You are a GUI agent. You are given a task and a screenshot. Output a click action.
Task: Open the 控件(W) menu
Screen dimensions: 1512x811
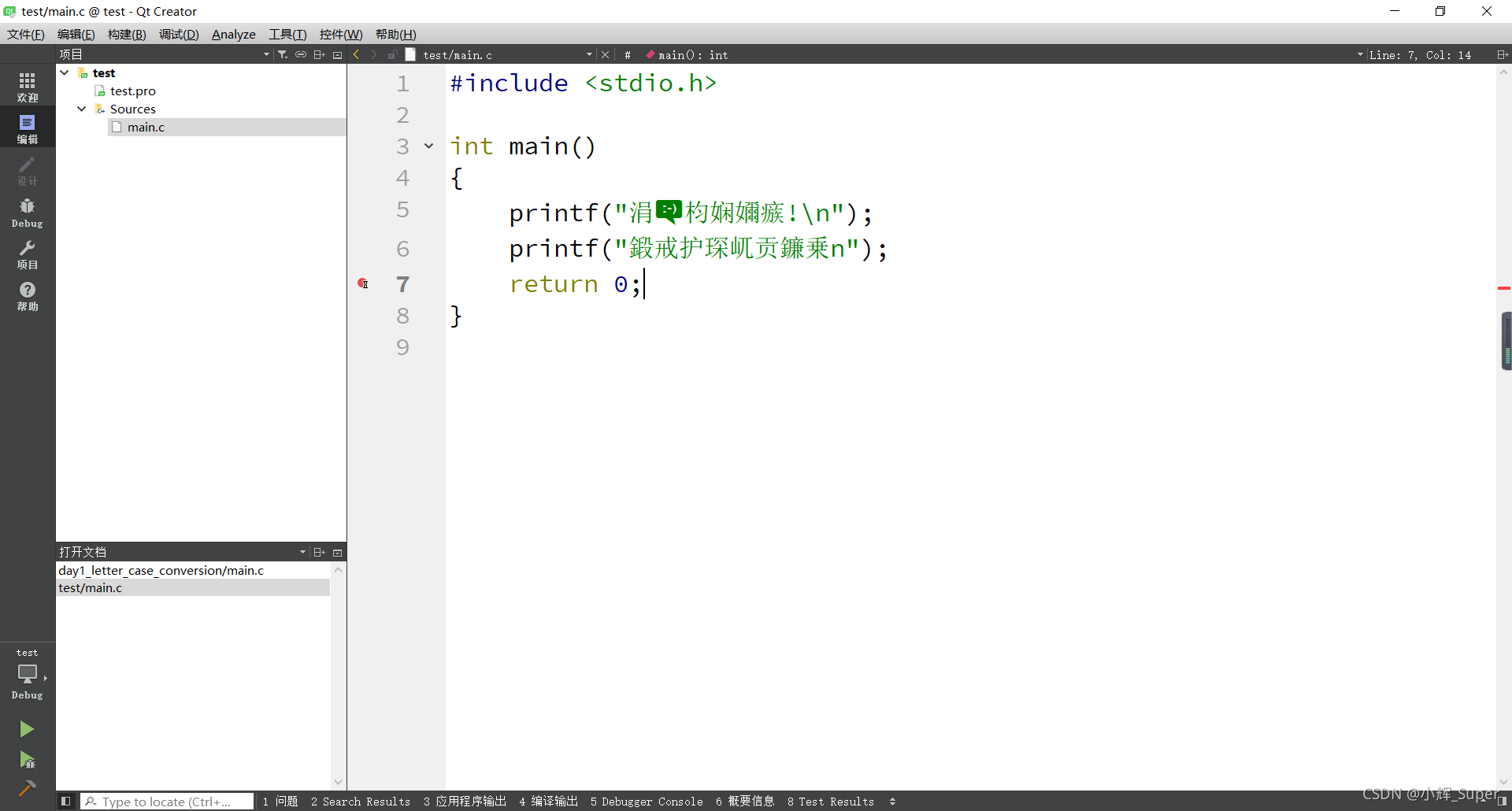tap(341, 34)
